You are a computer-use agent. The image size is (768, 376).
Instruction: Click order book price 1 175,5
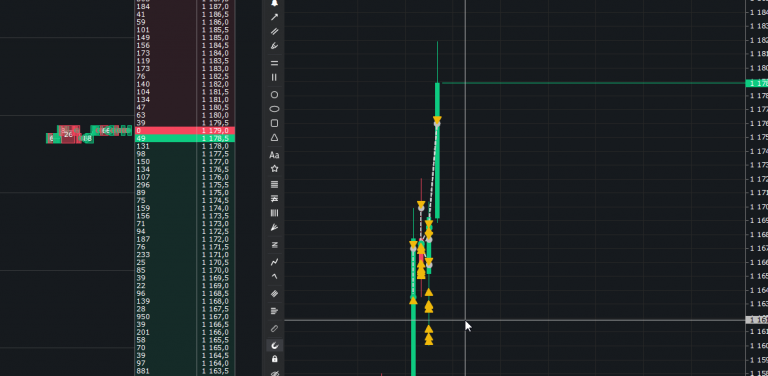click(x=215, y=185)
